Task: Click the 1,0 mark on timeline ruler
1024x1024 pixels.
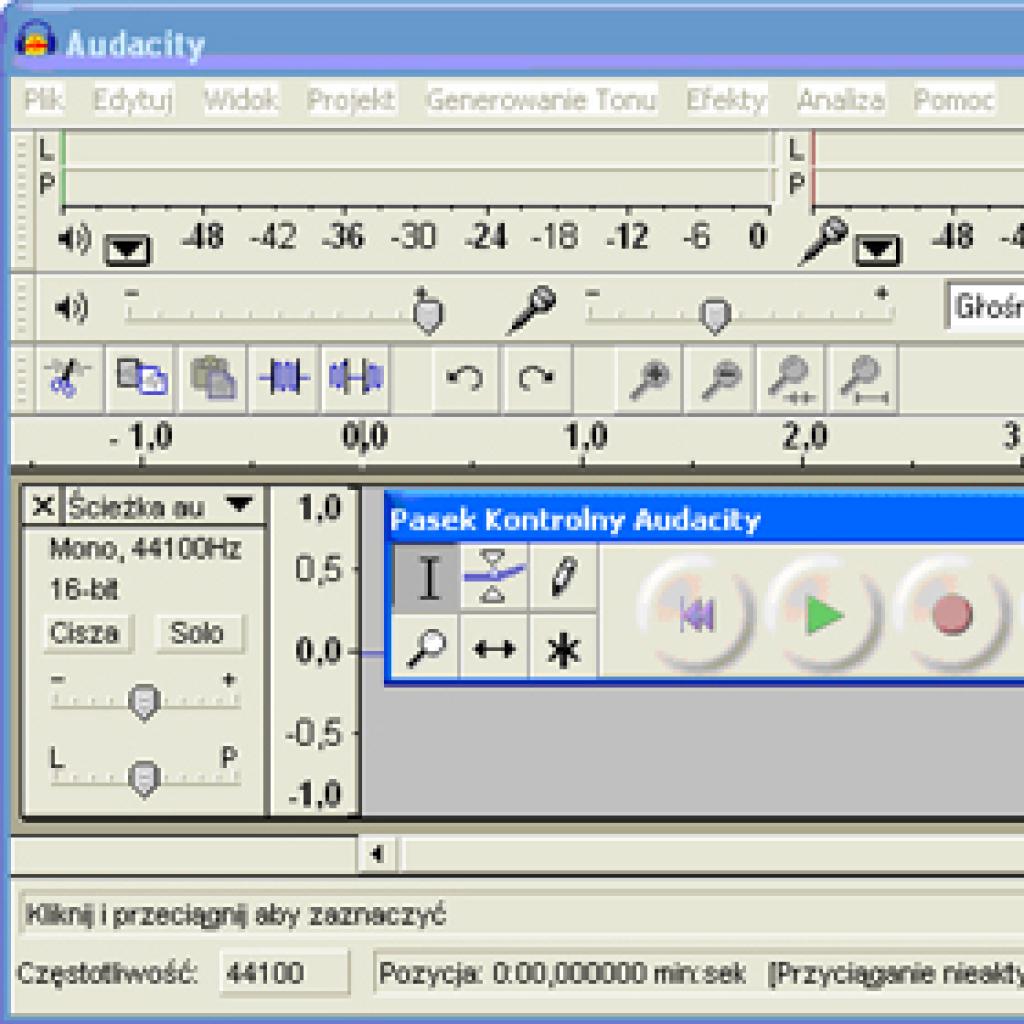Action: [x=585, y=436]
